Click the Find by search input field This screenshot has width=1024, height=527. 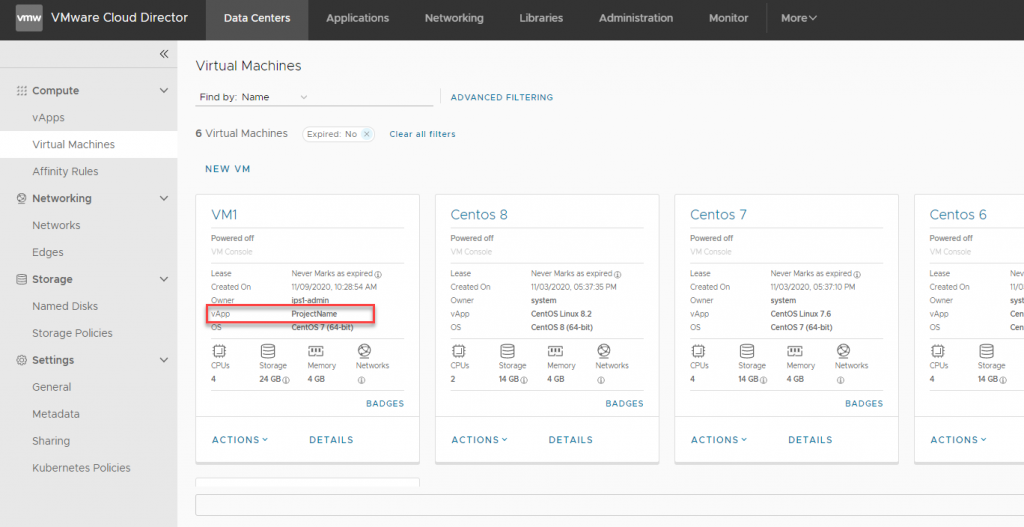(x=371, y=97)
